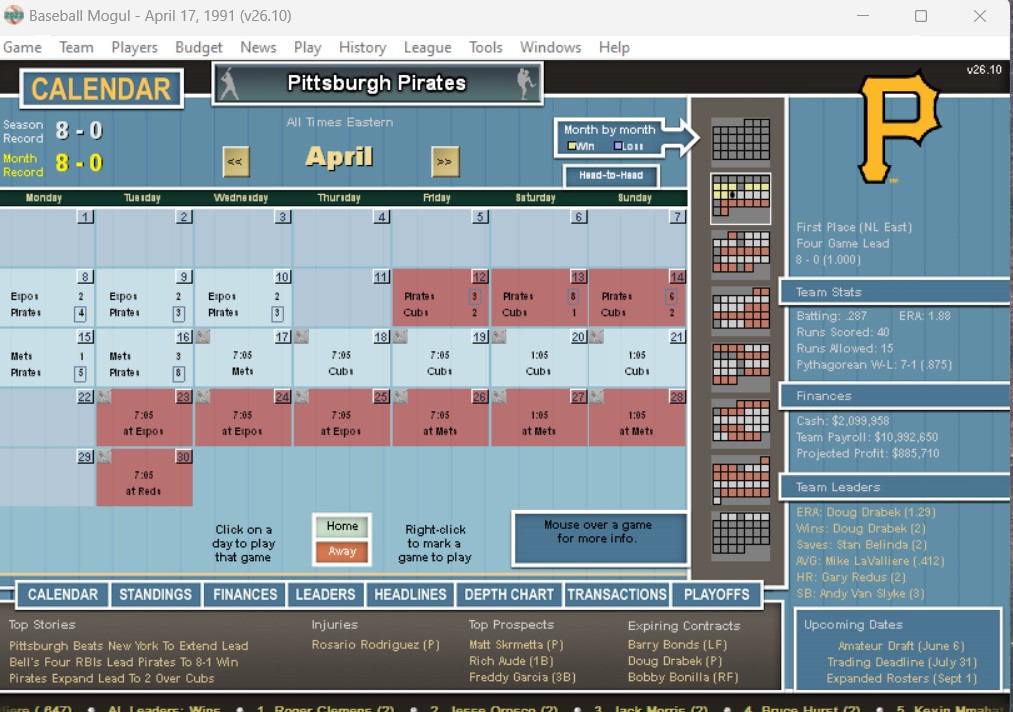
Task: Click the batter silhouette left of Pittsburgh Pirates
Action: 229,84
